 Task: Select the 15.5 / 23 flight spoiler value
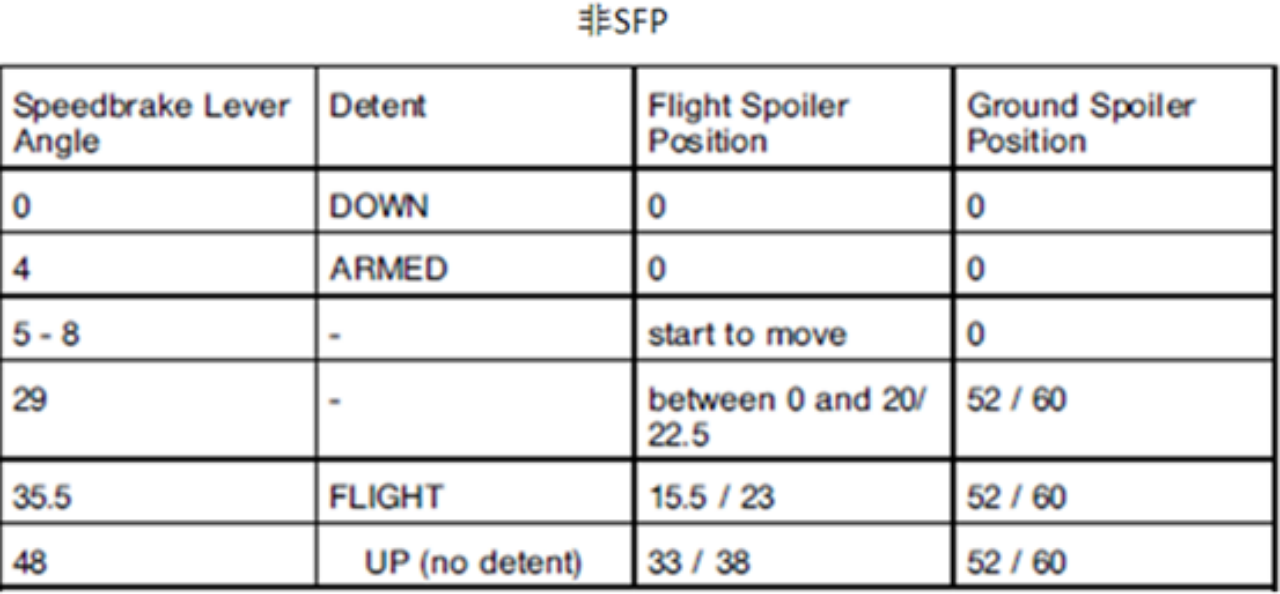711,498
